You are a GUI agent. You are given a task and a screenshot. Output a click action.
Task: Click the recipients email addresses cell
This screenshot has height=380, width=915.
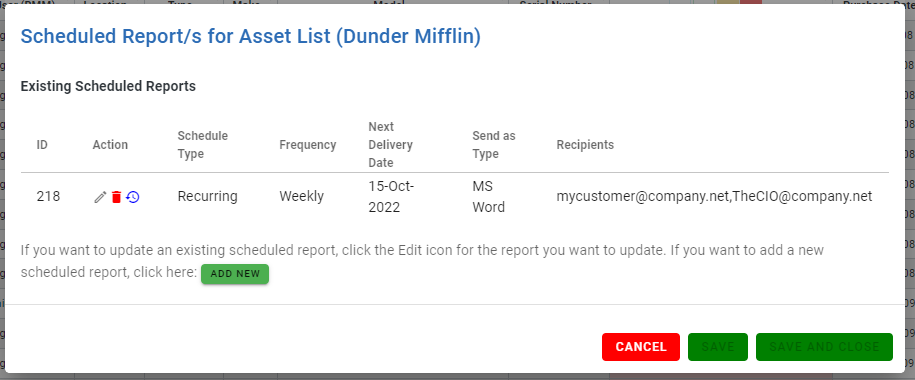coord(714,197)
